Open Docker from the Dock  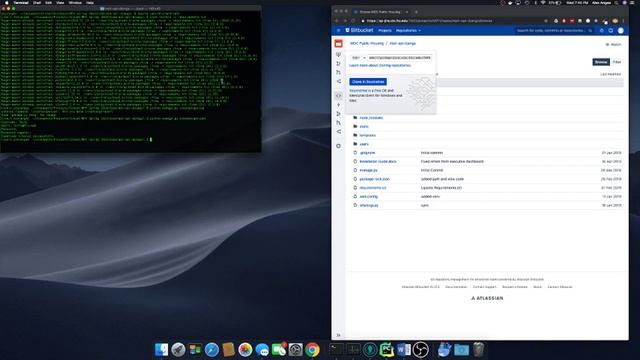coord(444,350)
